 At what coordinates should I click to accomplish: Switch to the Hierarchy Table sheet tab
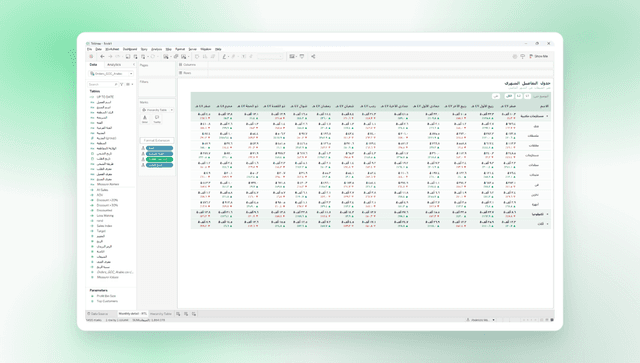tap(160, 314)
